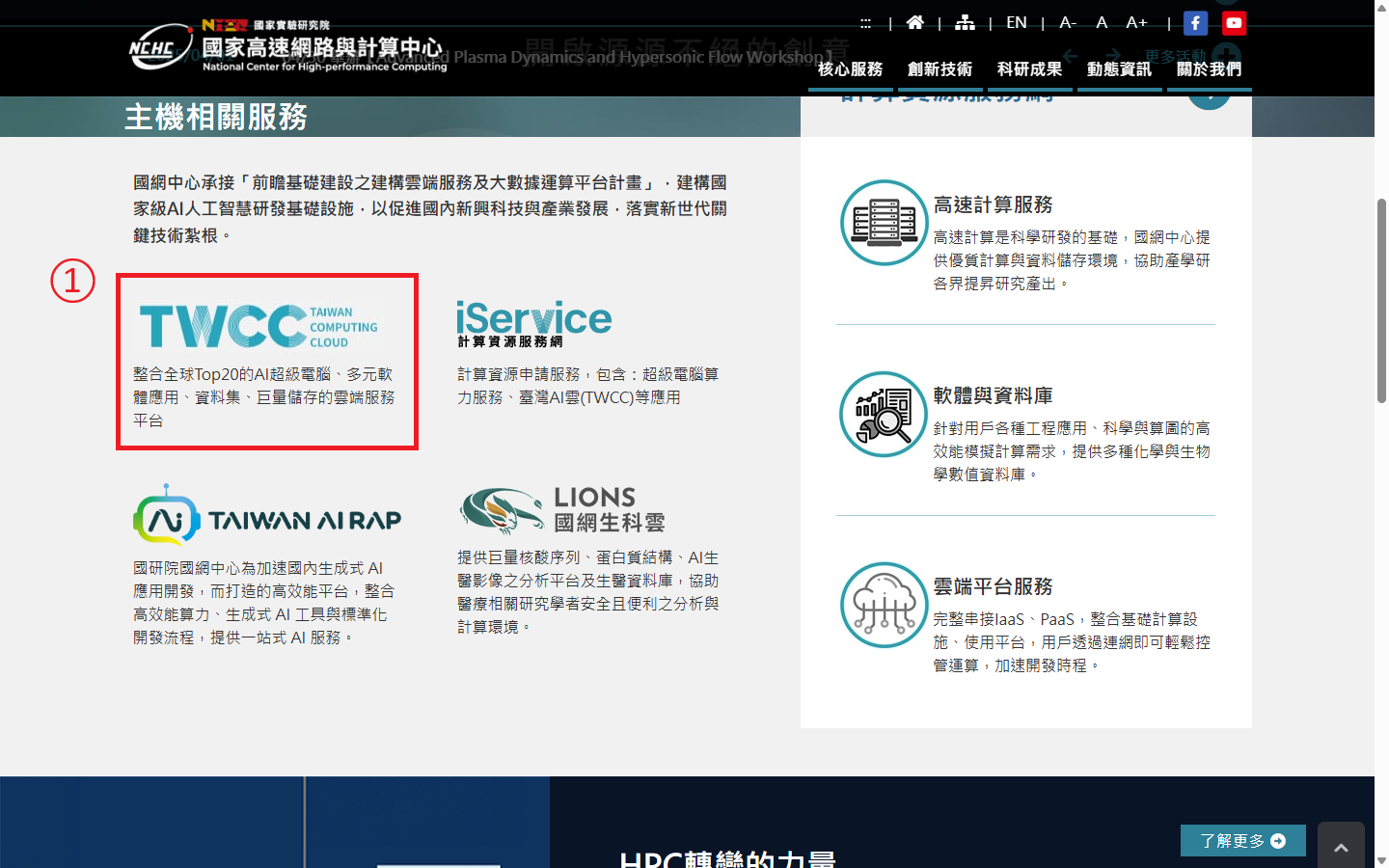Open the 核心服務 menu
Viewport: 1389px width, 868px height.
pos(850,69)
